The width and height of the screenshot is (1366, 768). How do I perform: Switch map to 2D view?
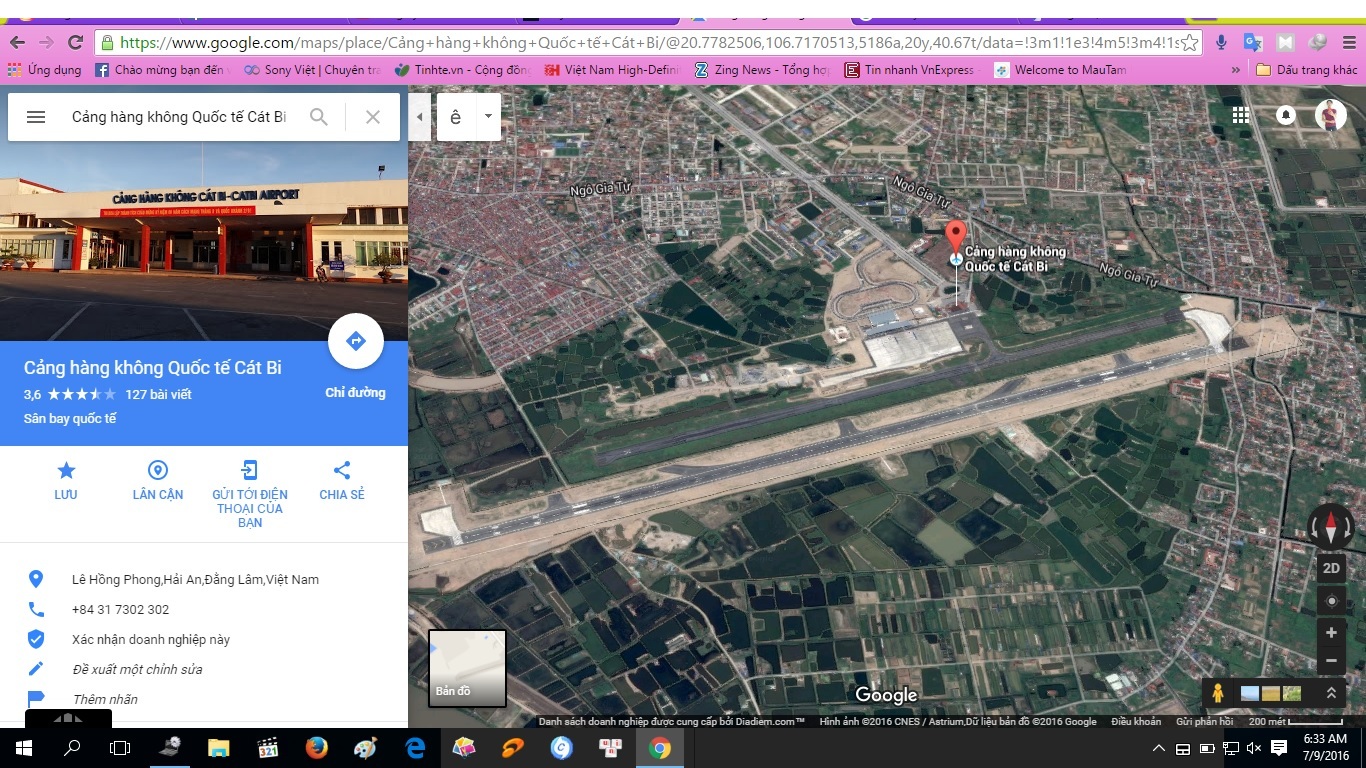[x=1331, y=568]
